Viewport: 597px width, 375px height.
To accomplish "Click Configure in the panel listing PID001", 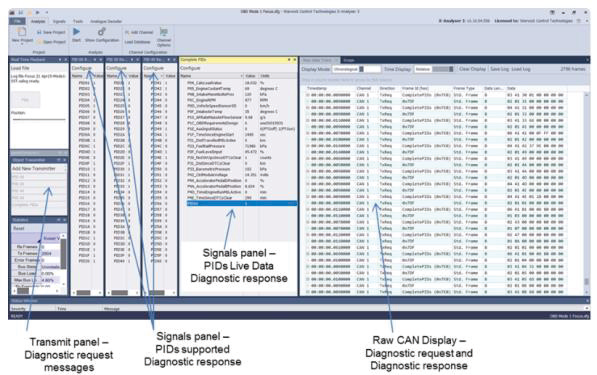I will (x=81, y=68).
